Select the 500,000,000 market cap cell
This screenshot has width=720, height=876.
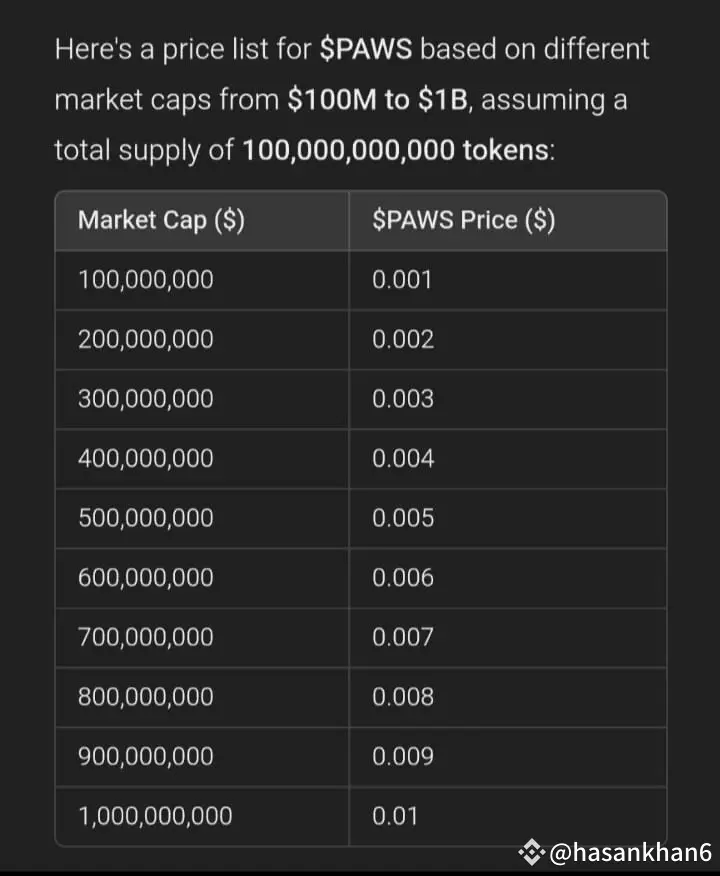(x=146, y=518)
